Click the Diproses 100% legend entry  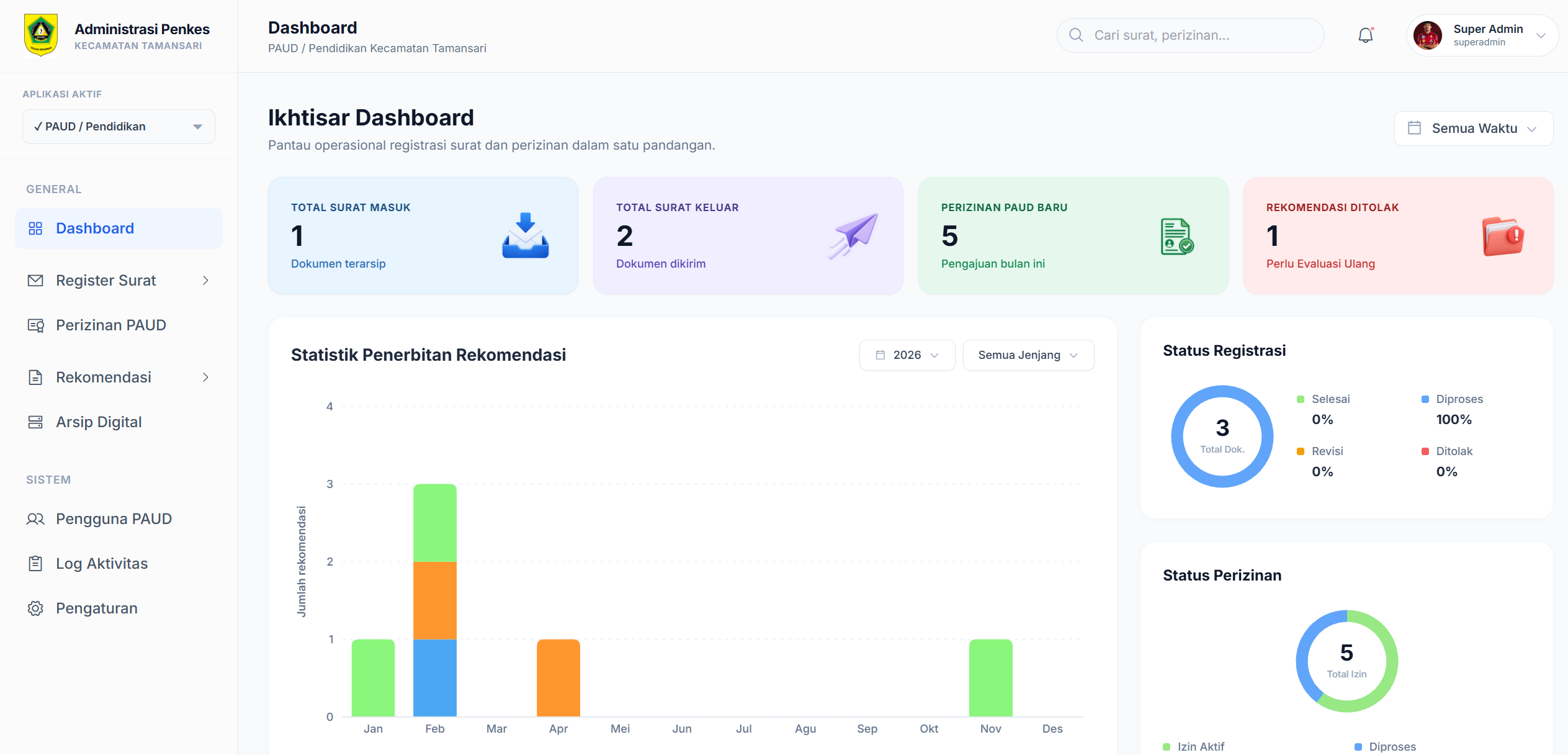click(x=1453, y=410)
